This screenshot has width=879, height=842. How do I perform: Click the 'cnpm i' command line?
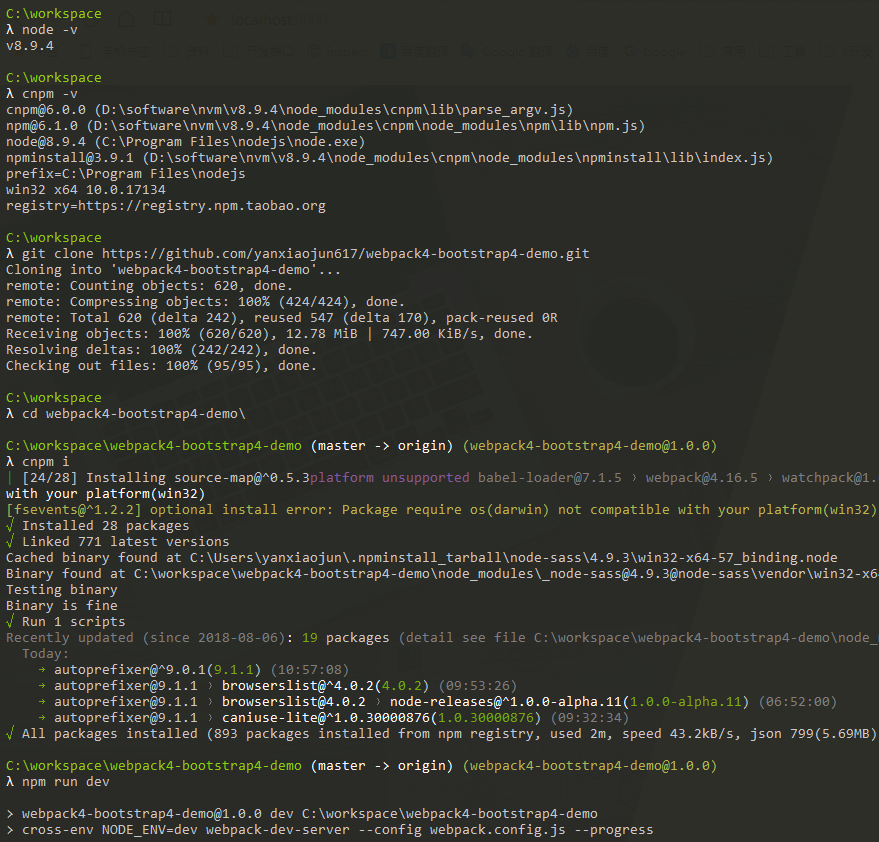38,461
